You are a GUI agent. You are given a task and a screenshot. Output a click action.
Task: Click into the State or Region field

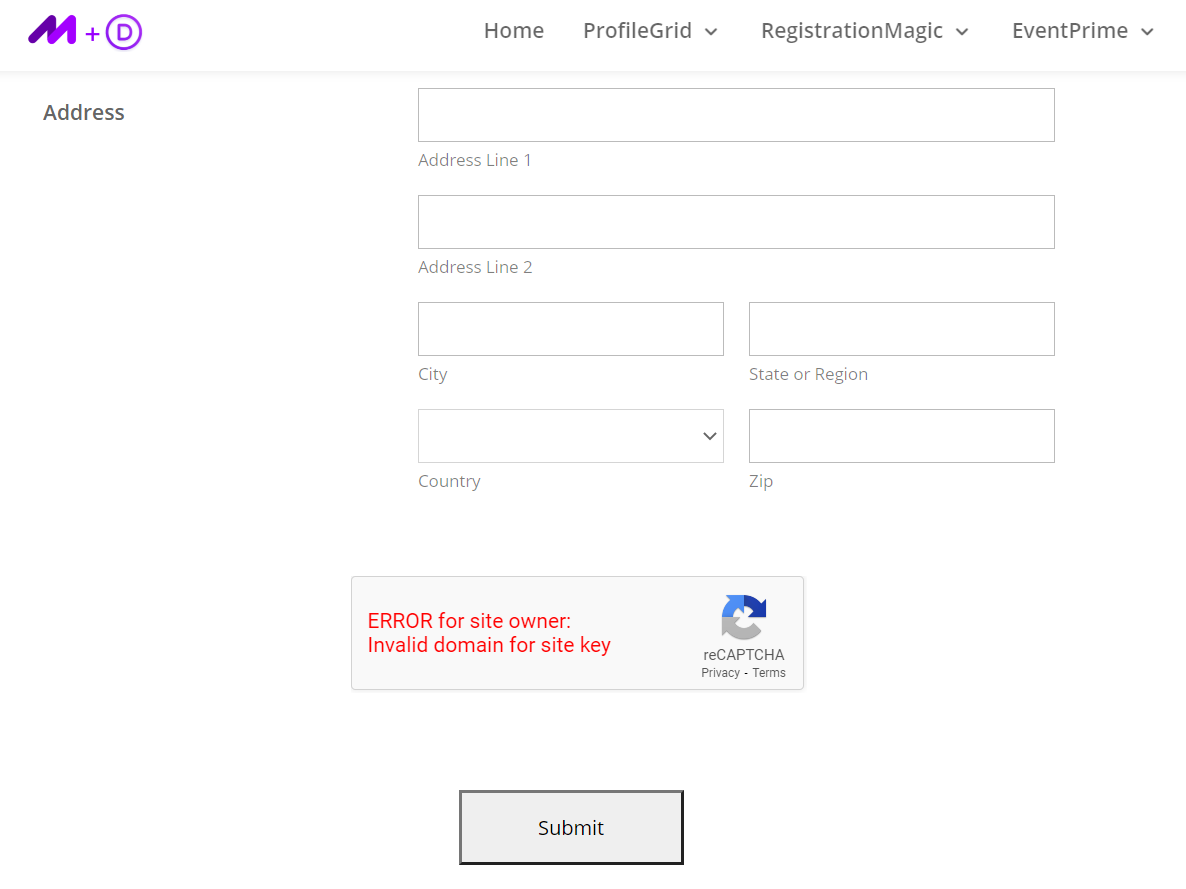pos(901,328)
